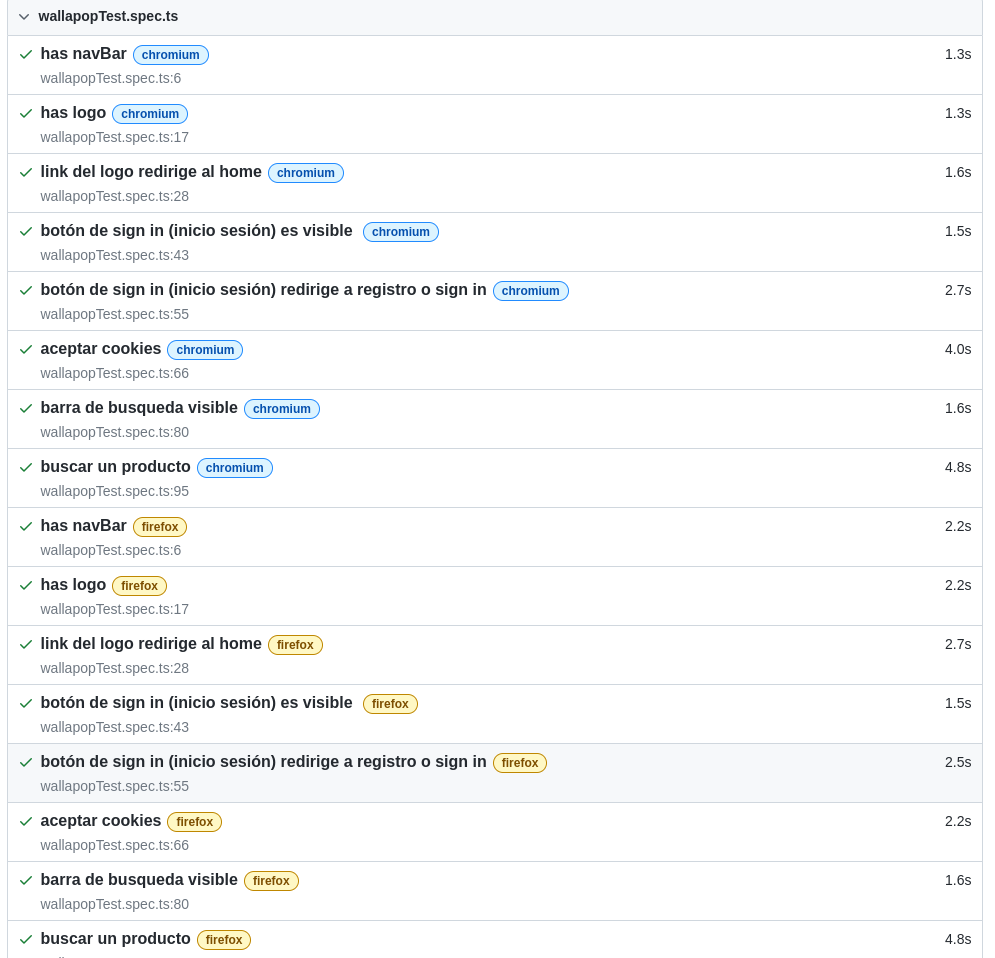This screenshot has height=958, width=995.
Task: Click passed checkmark of has navBar chromium
Action: pos(26,55)
